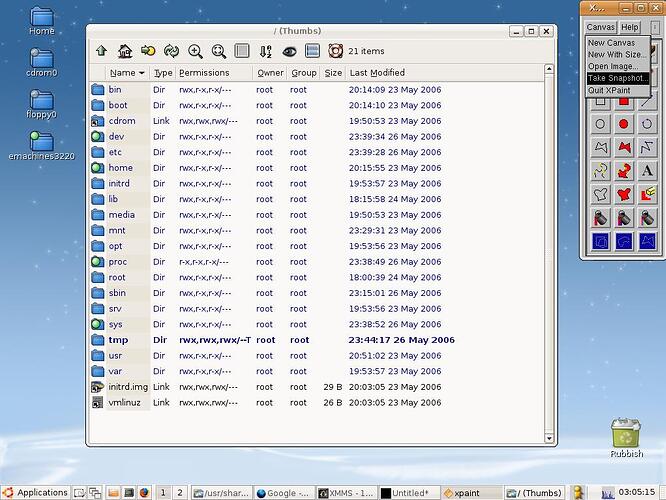Image resolution: width=666 pixels, height=500 pixels.
Task: Toggle the list view details icon
Action: (x=312, y=51)
